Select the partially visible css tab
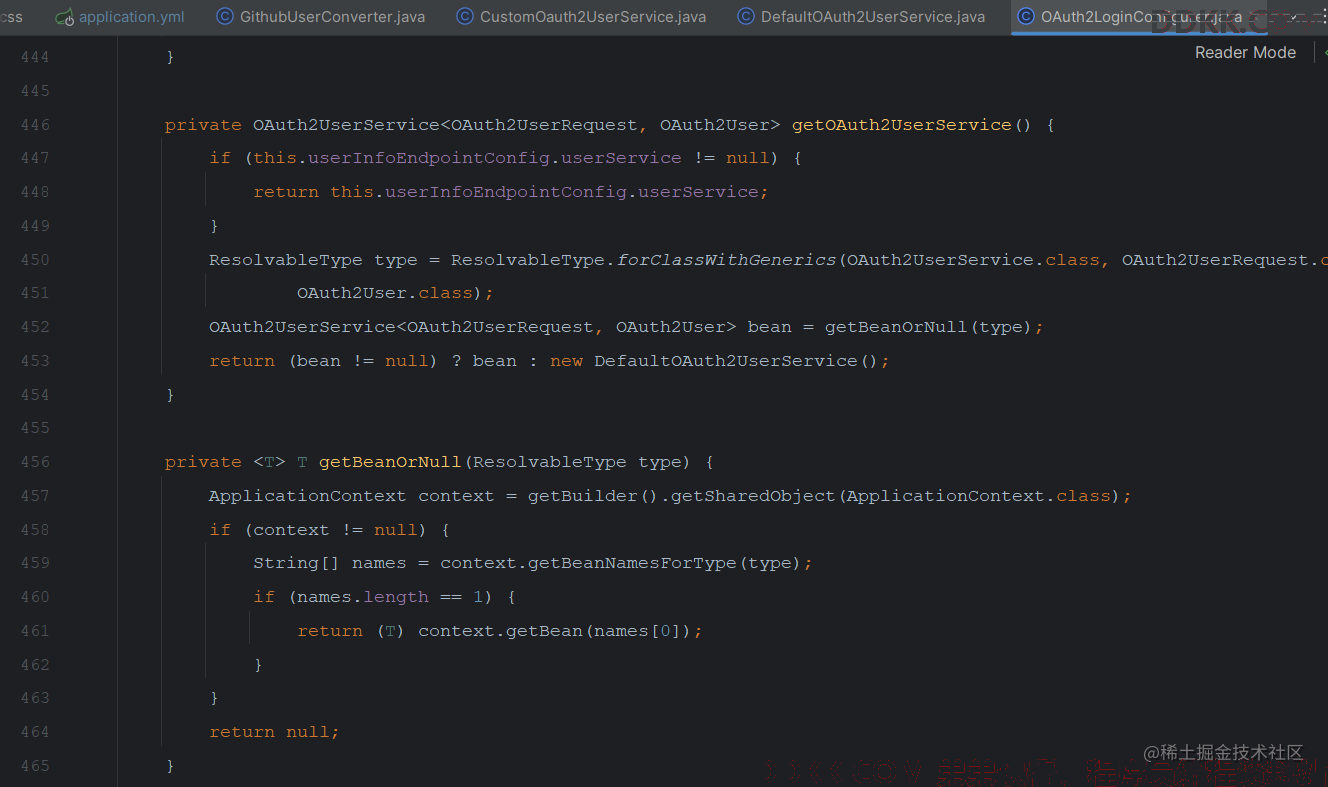 12,17
